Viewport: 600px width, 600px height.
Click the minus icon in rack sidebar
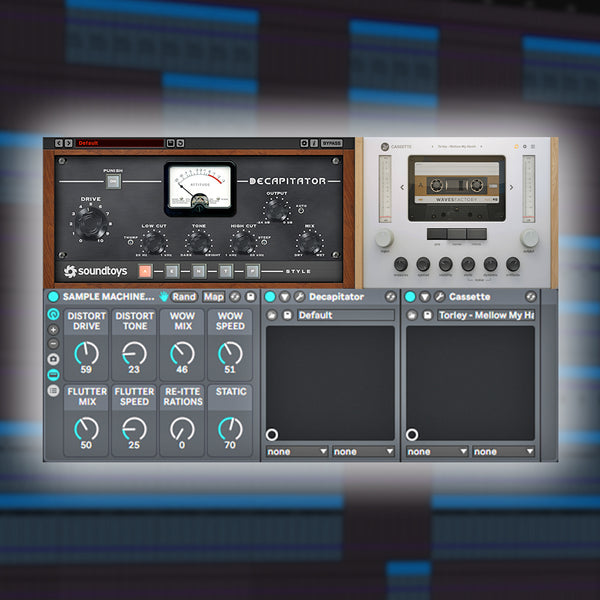point(54,344)
